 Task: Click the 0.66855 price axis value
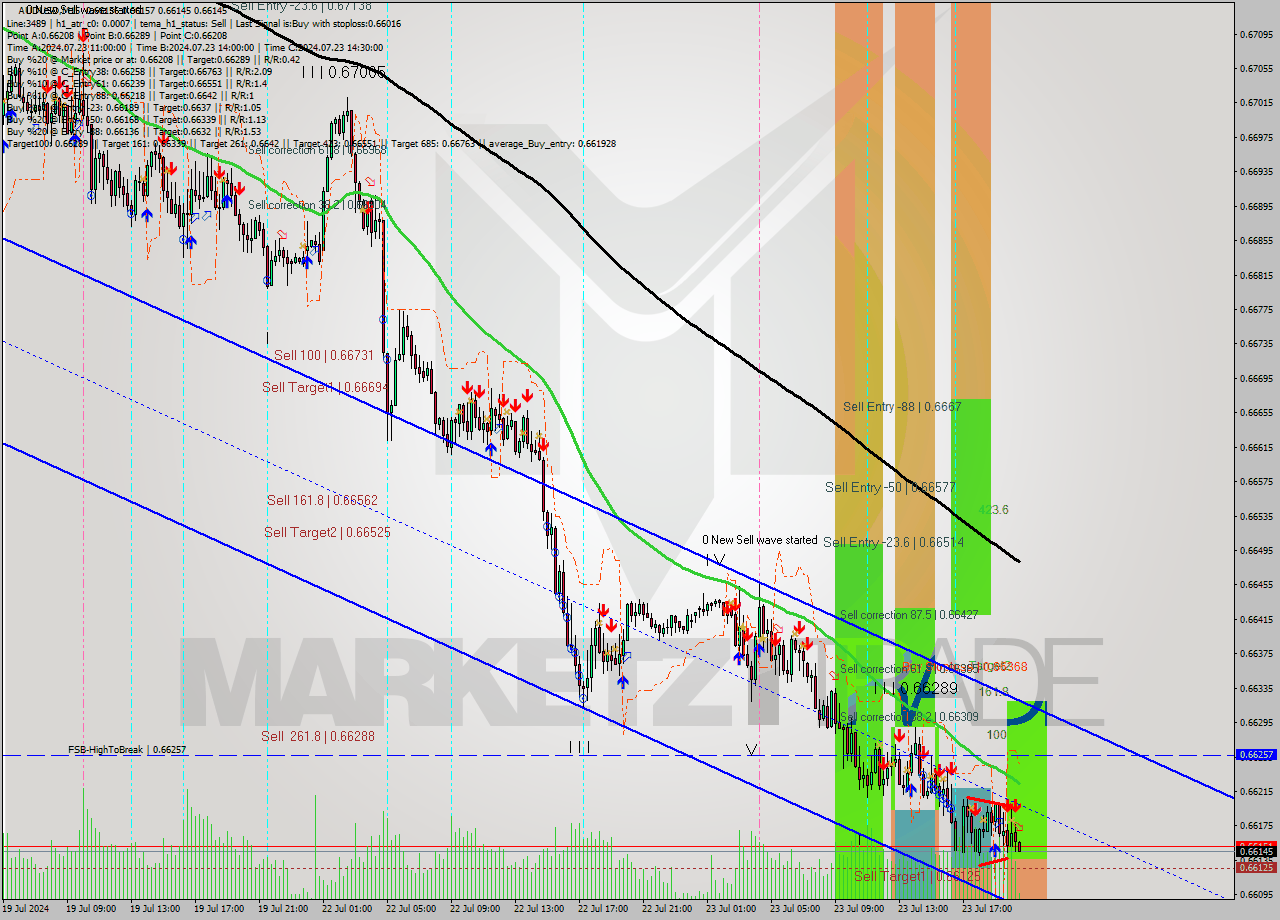1256,241
